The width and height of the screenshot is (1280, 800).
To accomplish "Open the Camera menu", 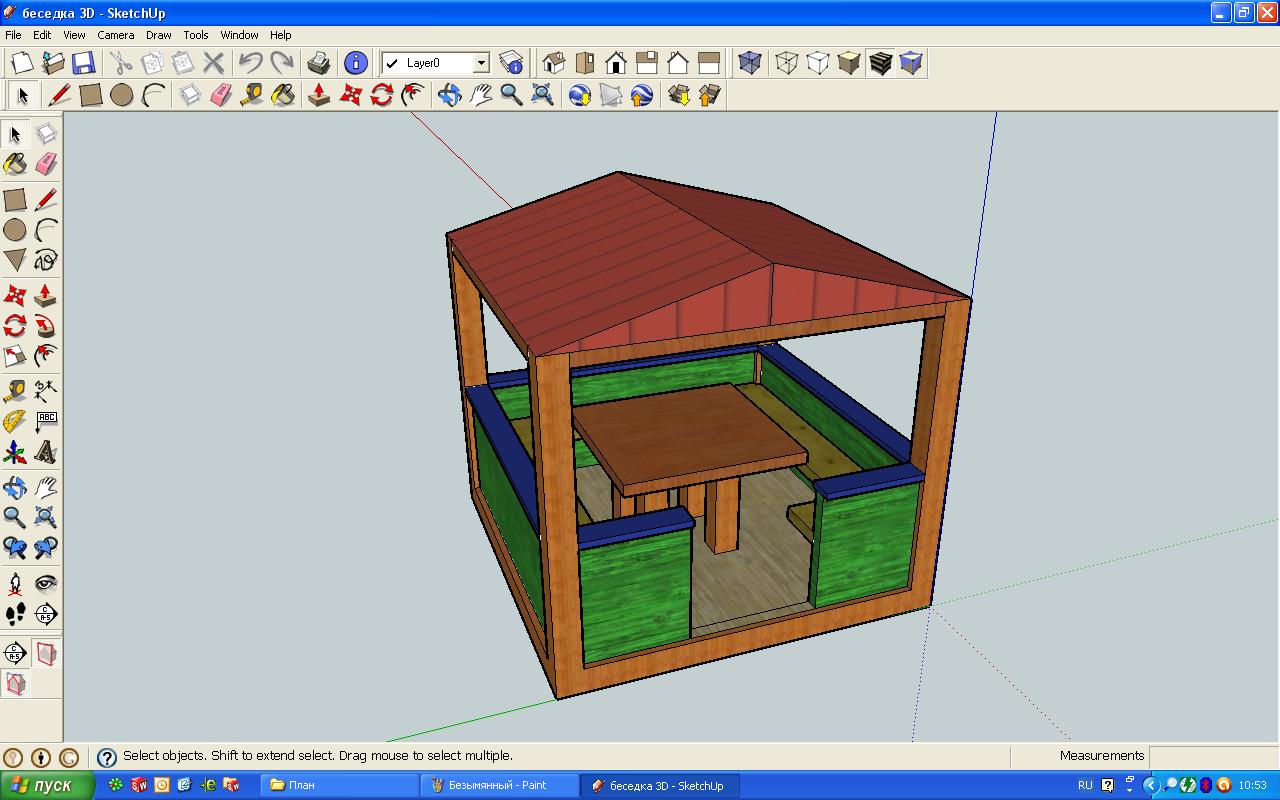I will pos(116,35).
